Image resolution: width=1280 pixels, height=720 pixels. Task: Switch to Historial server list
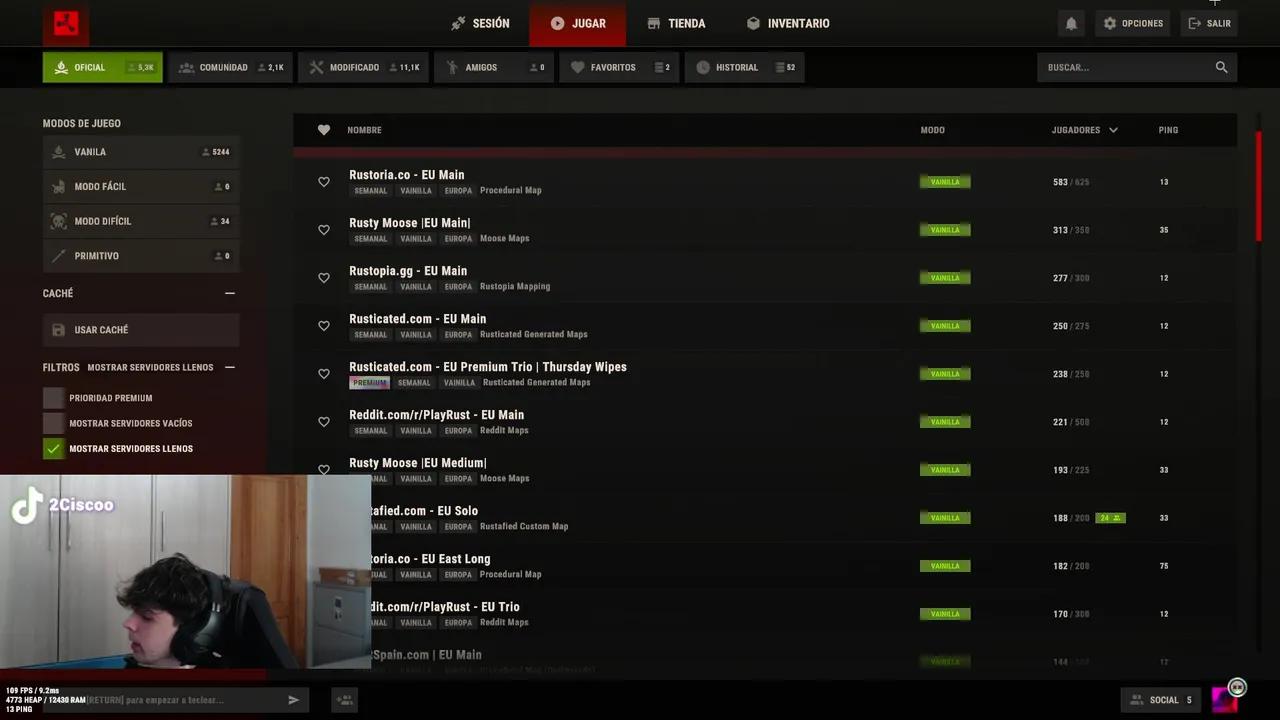[745, 67]
